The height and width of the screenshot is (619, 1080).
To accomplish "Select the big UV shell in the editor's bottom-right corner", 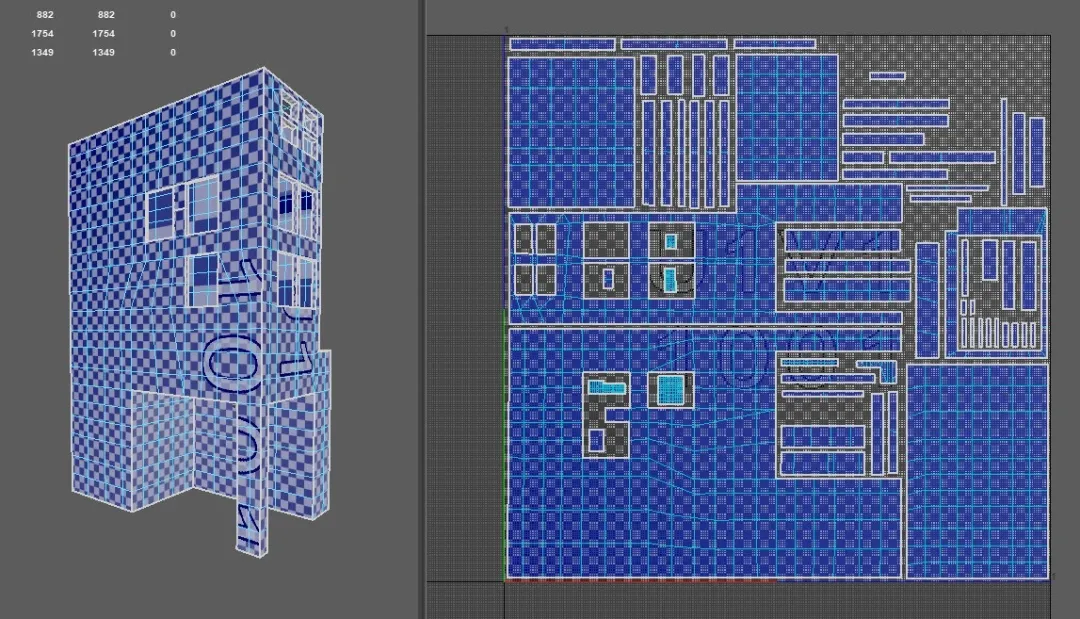I will click(x=977, y=471).
